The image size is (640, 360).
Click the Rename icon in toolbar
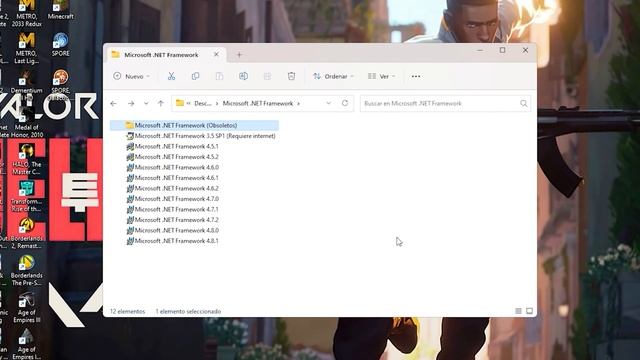(x=243, y=76)
